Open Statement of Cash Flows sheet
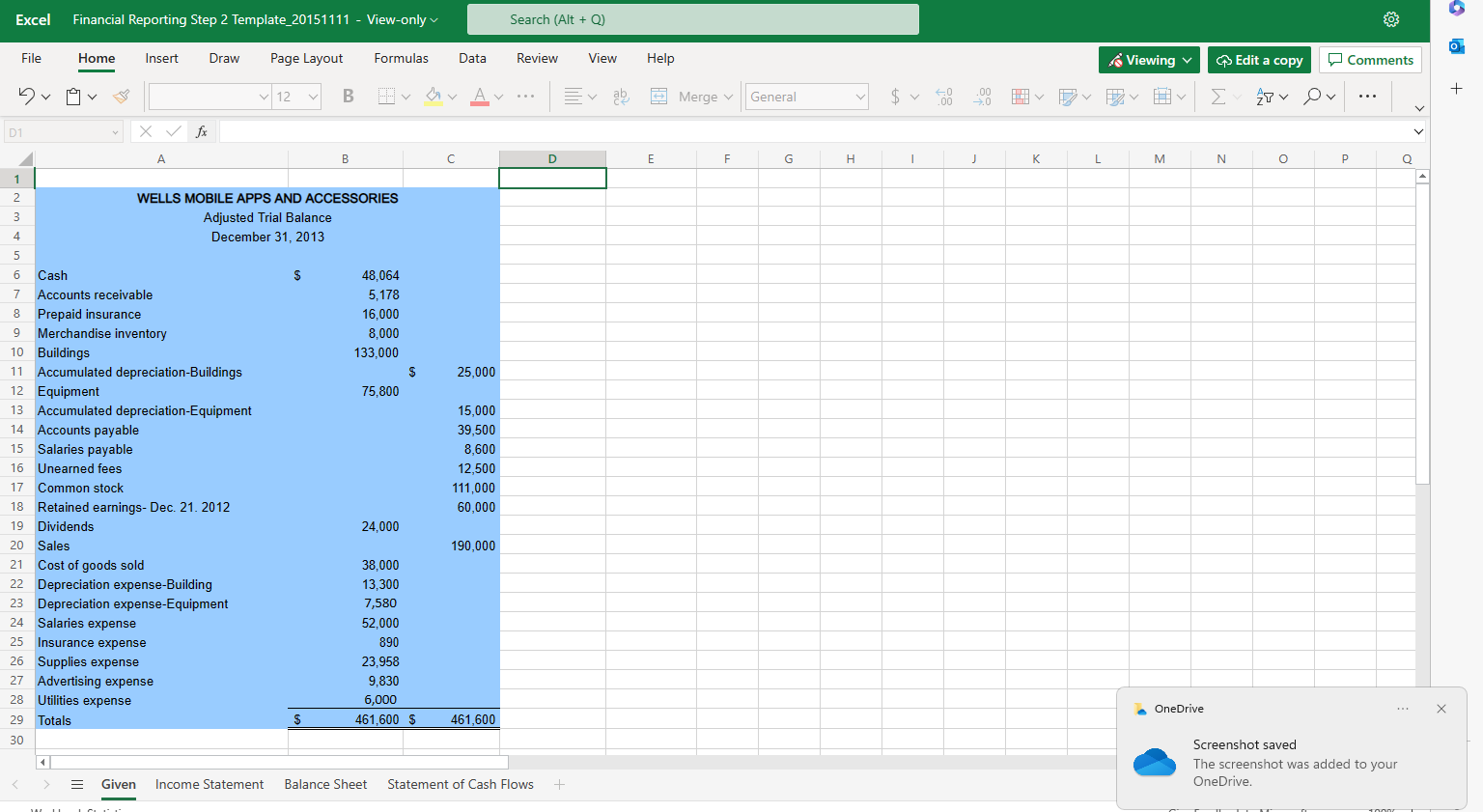The image size is (1483, 812). [x=461, y=784]
